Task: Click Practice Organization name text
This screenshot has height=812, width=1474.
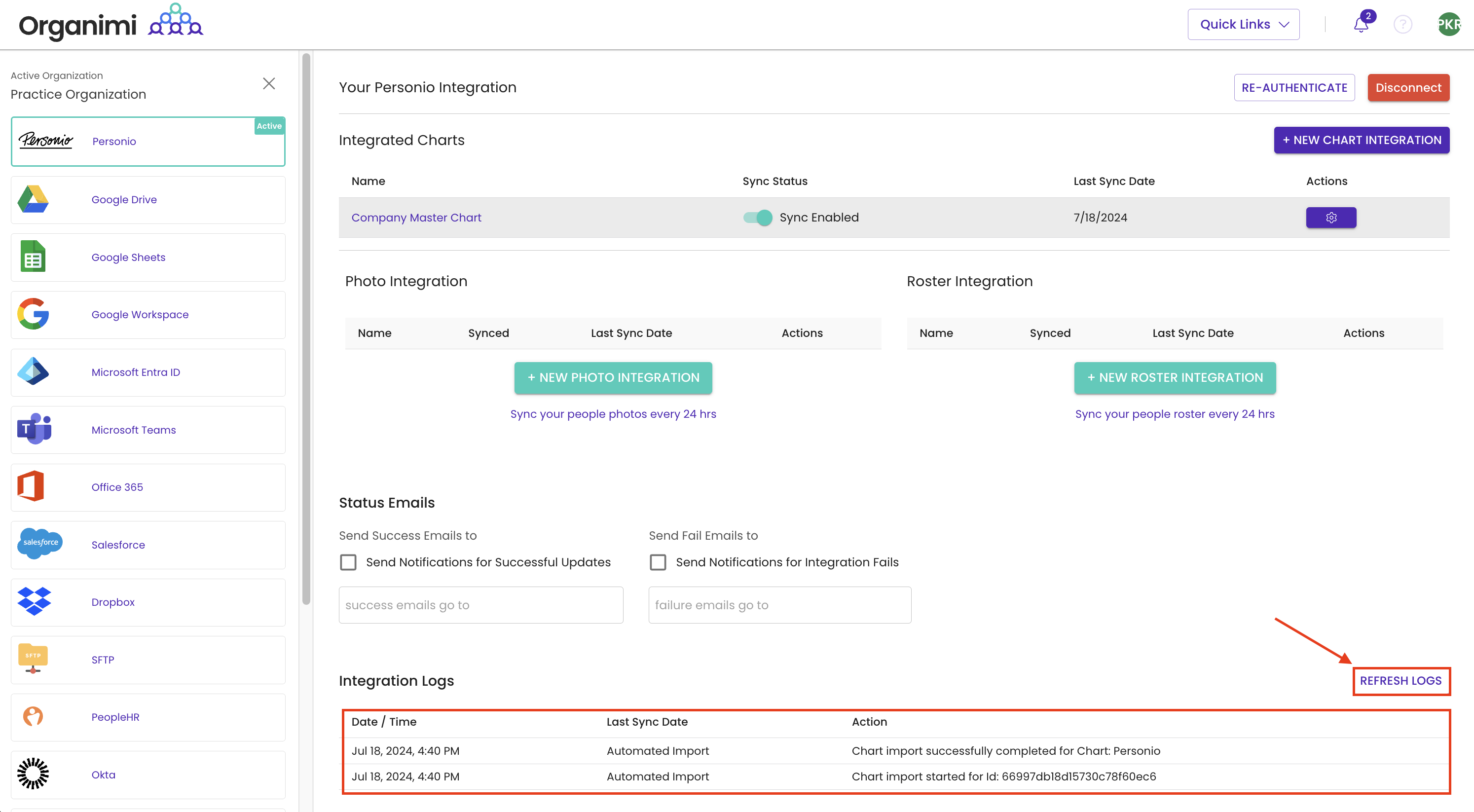Action: coord(78,94)
